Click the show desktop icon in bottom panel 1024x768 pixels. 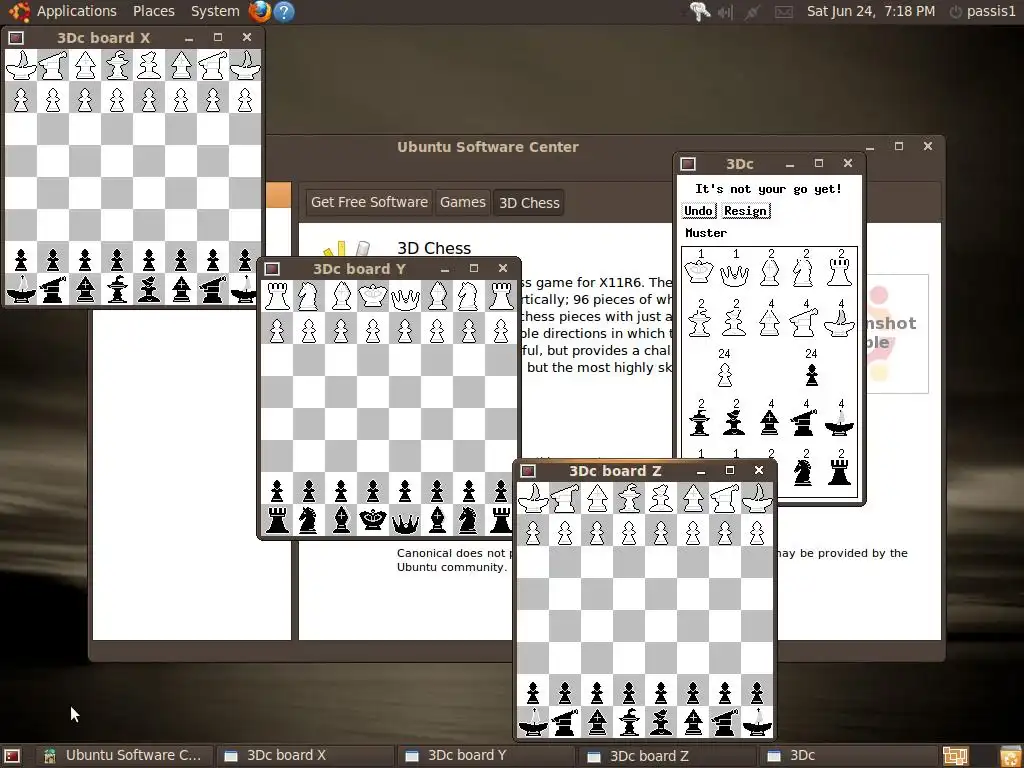tap(12, 756)
